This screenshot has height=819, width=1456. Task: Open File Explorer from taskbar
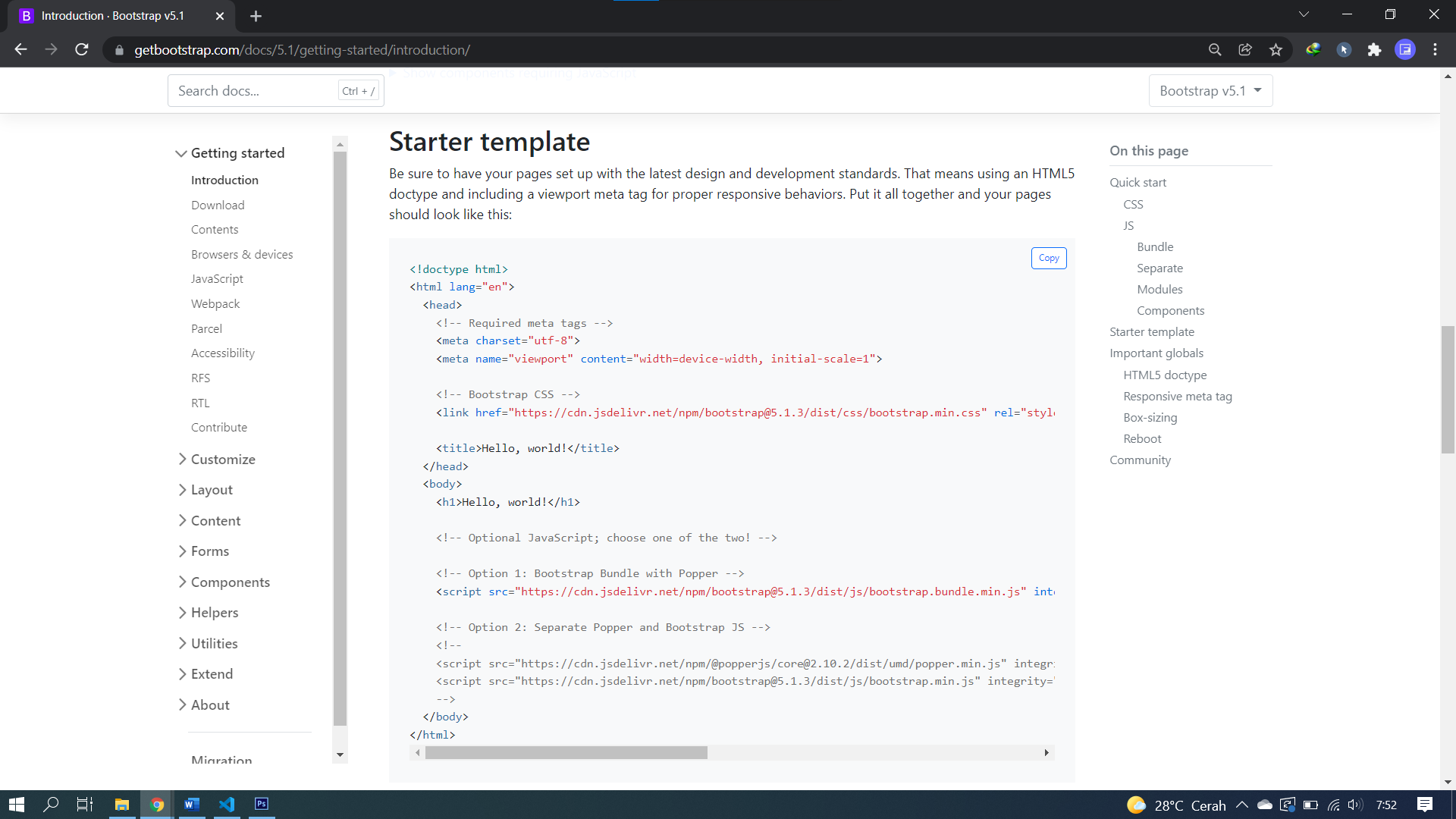[121, 805]
